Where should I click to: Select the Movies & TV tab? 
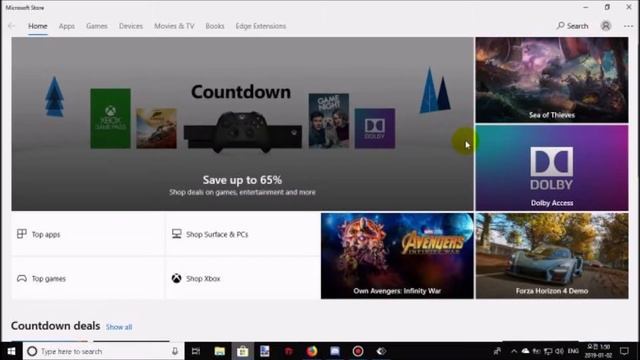pos(174,26)
